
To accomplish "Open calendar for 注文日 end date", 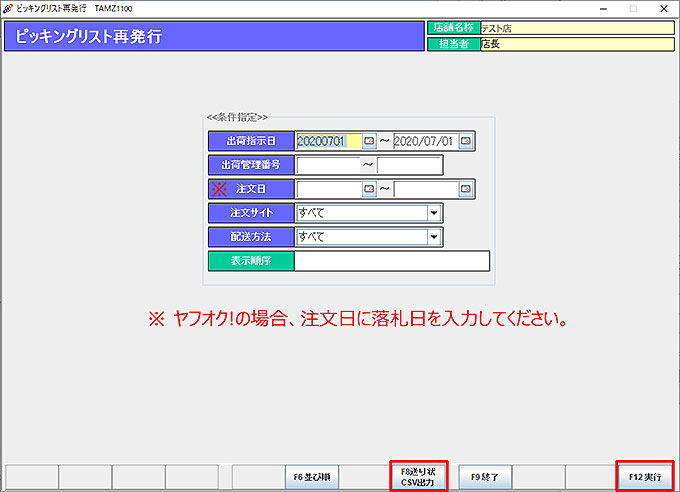I will [x=465, y=189].
